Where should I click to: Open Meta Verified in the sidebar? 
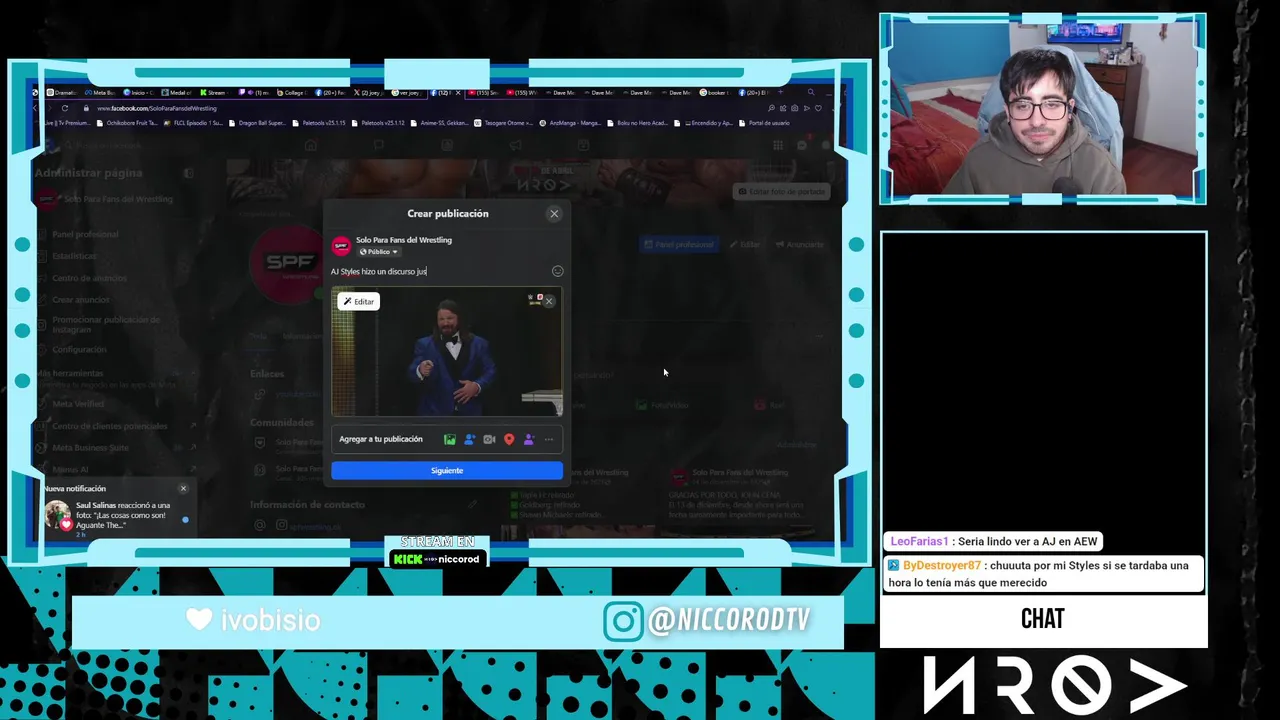[x=78, y=404]
